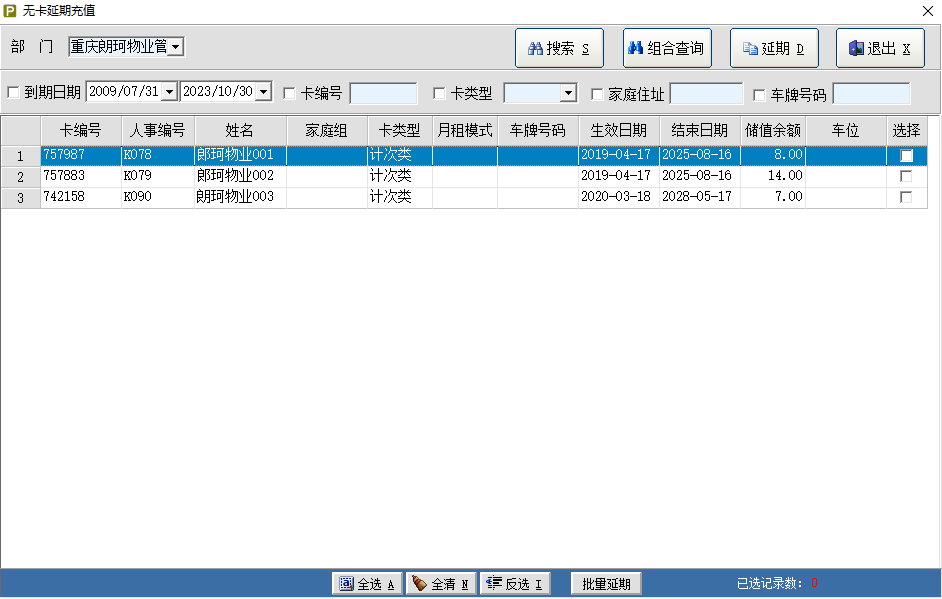Screen dimensions: 942x599
Task: Tick the 卡编号 filter checkbox
Action: click(x=290, y=94)
